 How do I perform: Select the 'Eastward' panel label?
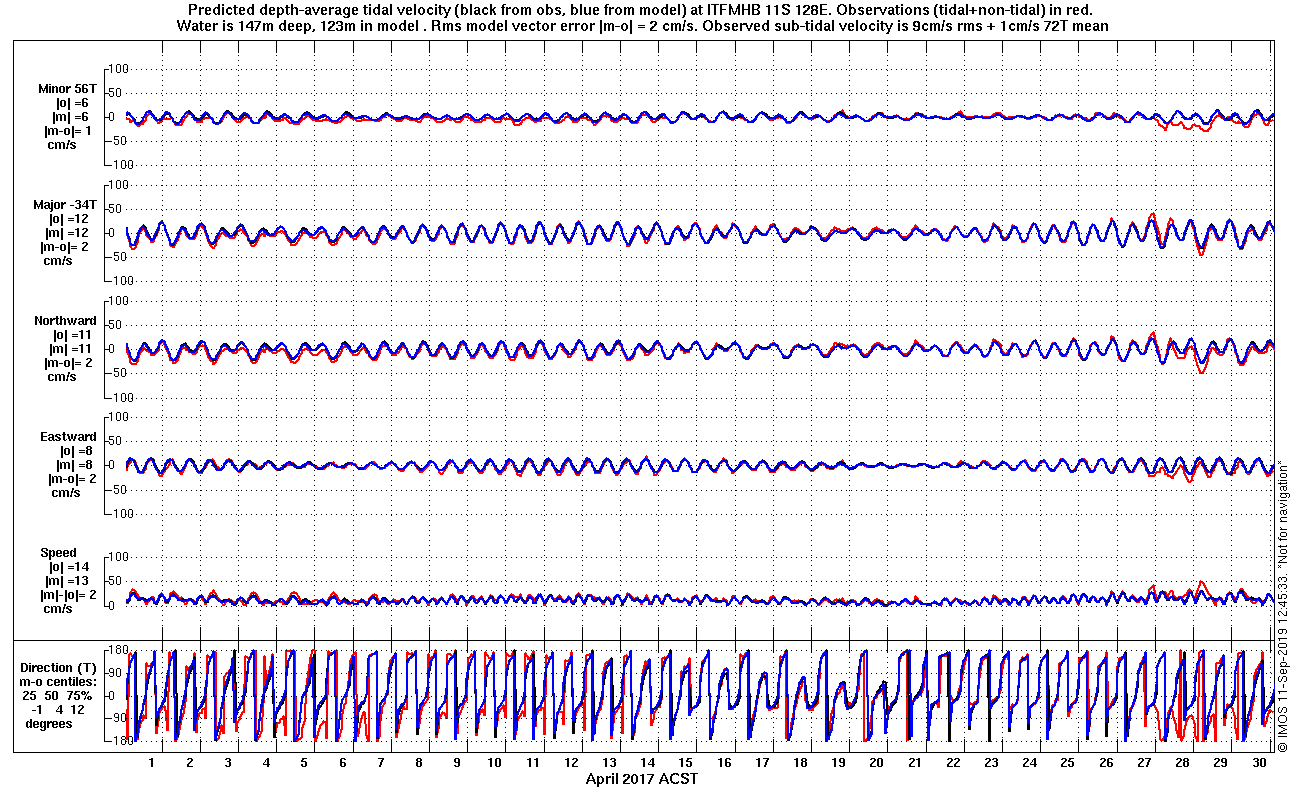(x=68, y=436)
